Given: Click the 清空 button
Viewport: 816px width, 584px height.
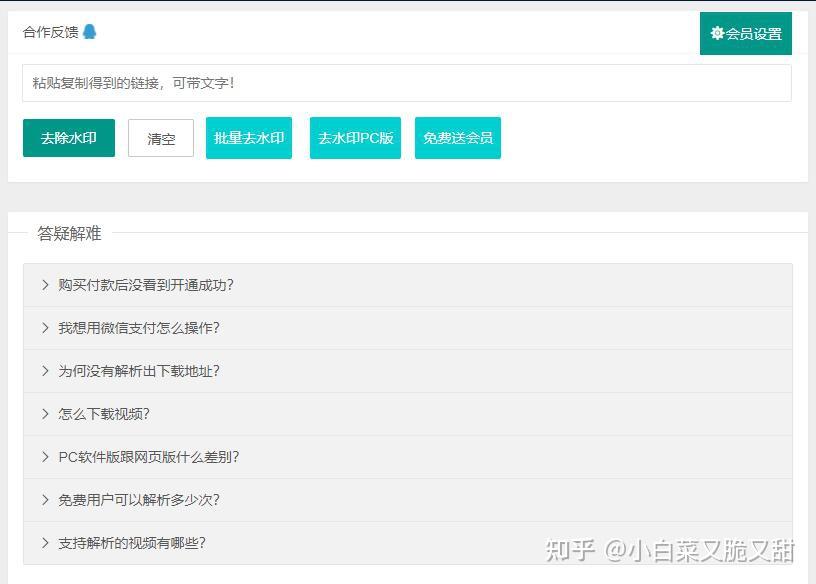Looking at the screenshot, I should tap(161, 138).
